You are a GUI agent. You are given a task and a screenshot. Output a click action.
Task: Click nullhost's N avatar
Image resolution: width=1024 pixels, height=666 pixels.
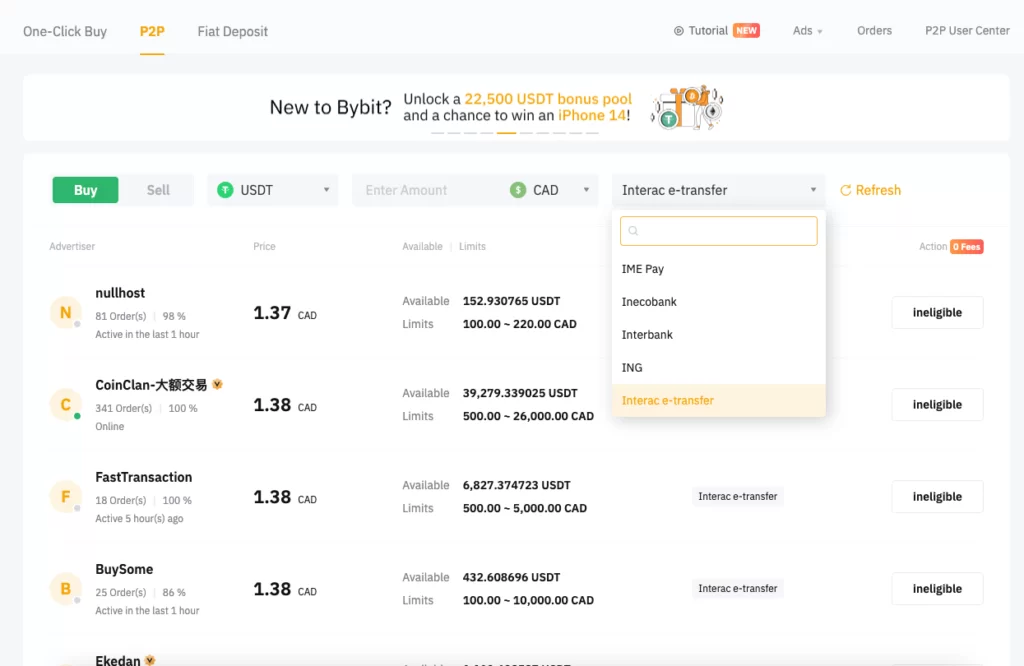tap(65, 313)
